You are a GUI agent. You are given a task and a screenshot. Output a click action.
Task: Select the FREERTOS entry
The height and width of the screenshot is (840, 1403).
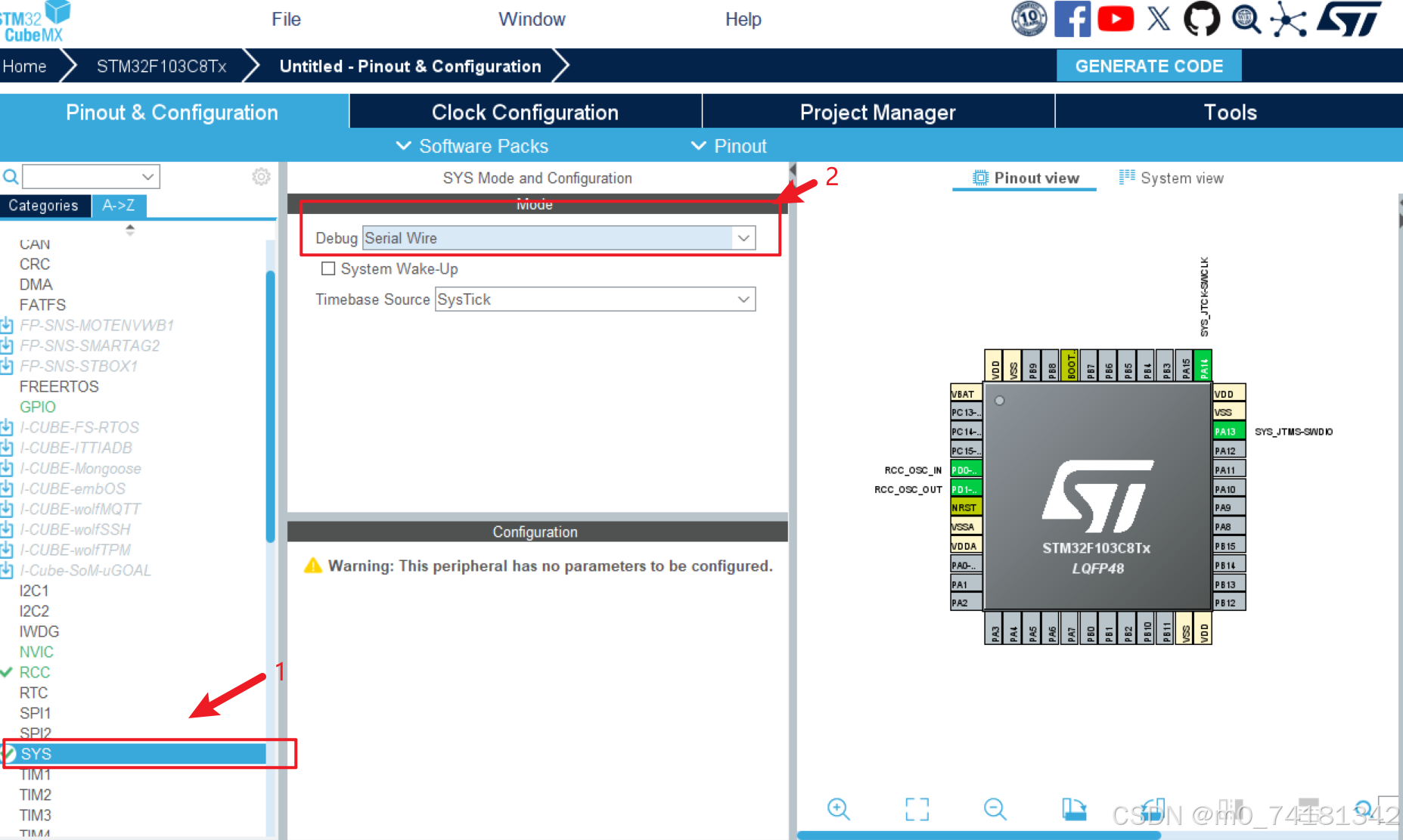click(x=59, y=386)
